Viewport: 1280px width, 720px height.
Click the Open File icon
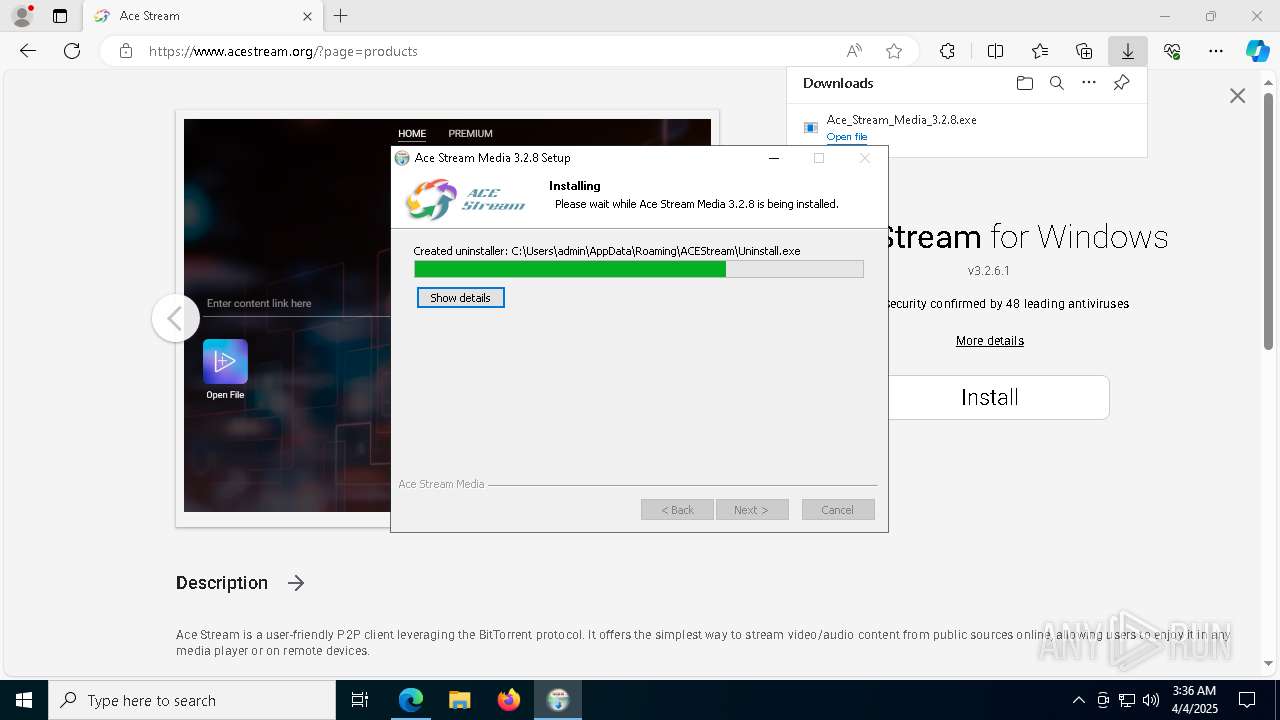(225, 362)
